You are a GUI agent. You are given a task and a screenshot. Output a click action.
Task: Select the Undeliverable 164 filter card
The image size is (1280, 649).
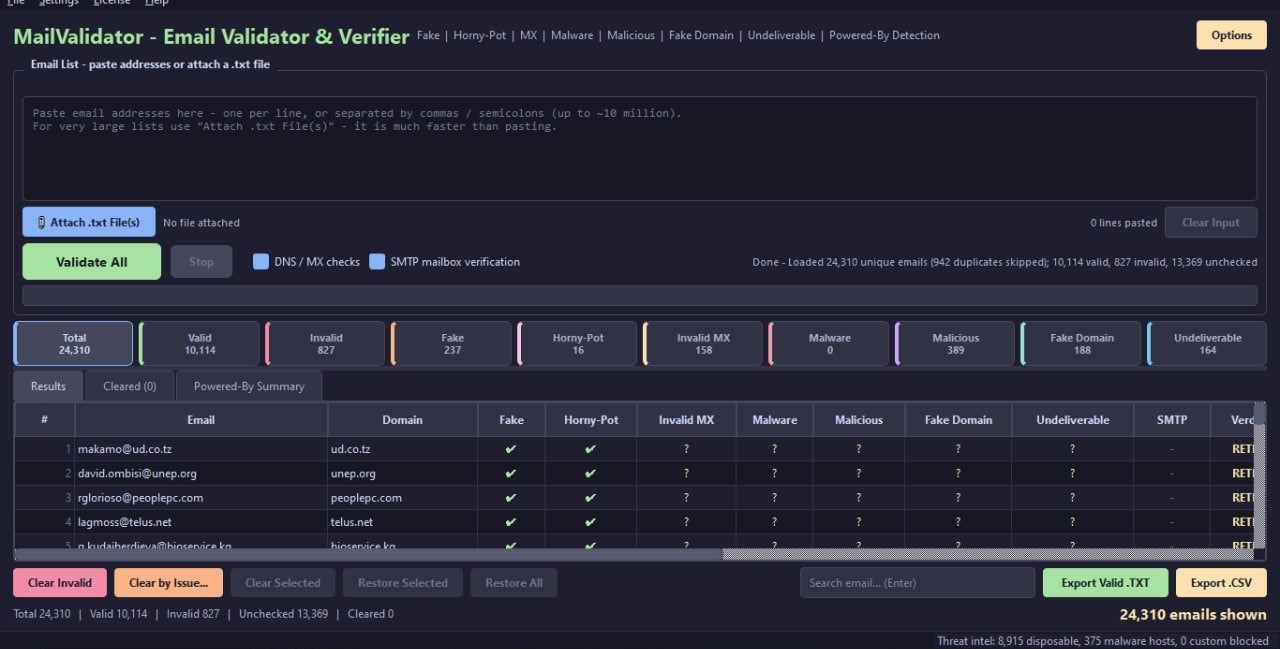[x=1207, y=344]
